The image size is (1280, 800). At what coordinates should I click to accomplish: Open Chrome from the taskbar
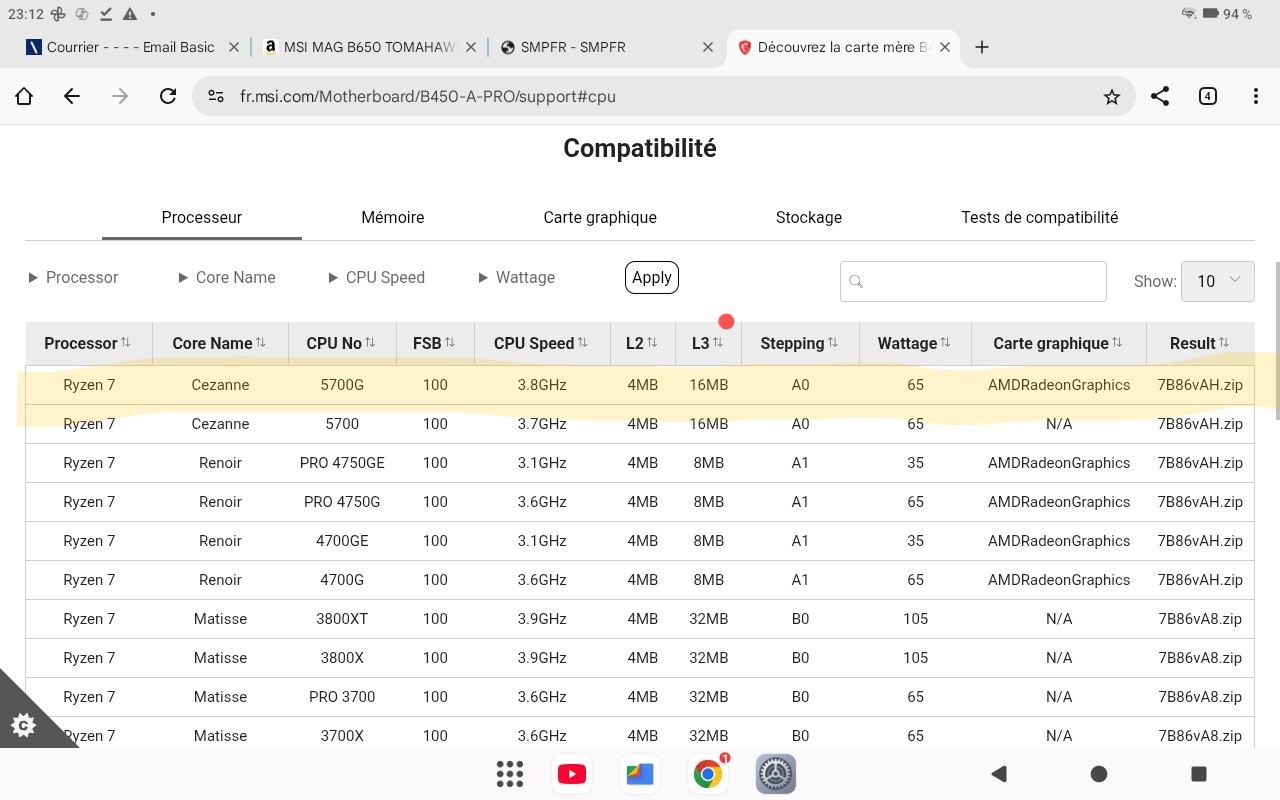tap(708, 774)
